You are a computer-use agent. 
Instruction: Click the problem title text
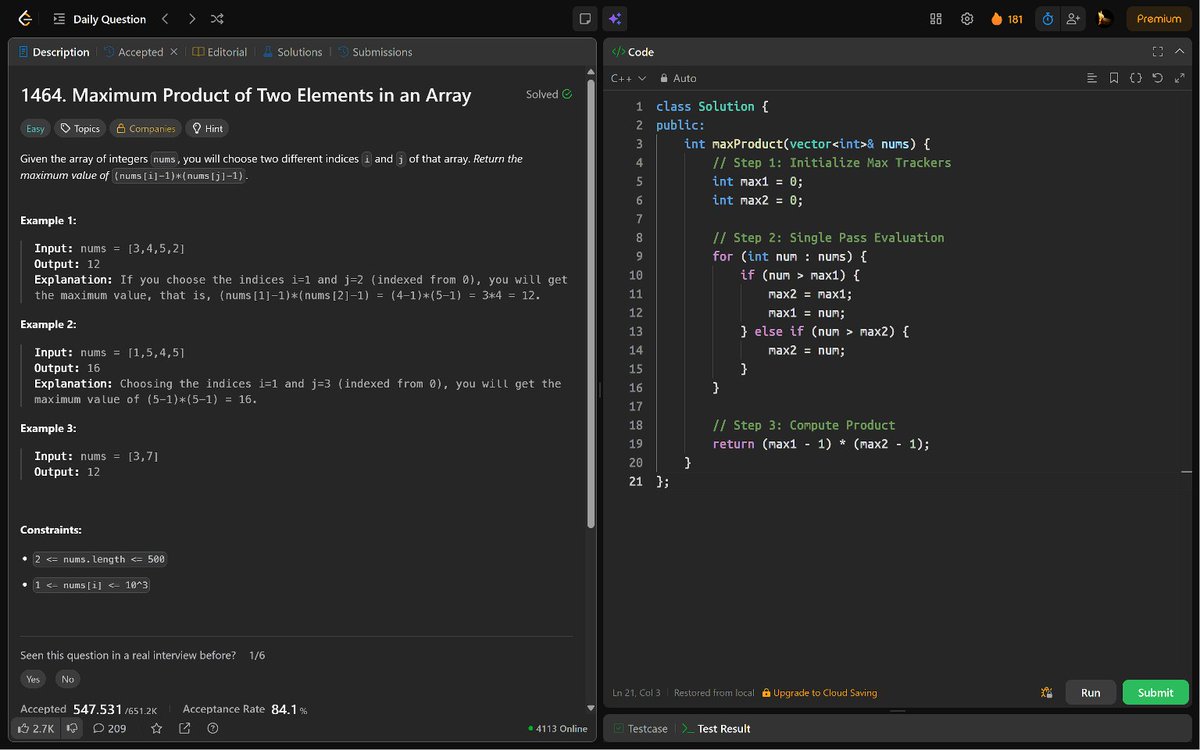[246, 96]
